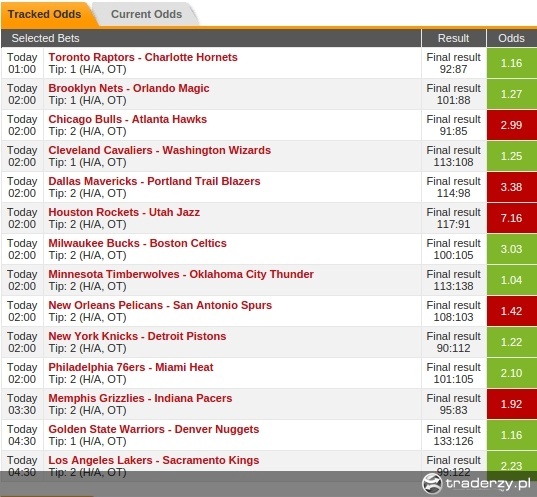Switch to the Current Odds tab
This screenshot has width=537, height=497.
(147, 14)
